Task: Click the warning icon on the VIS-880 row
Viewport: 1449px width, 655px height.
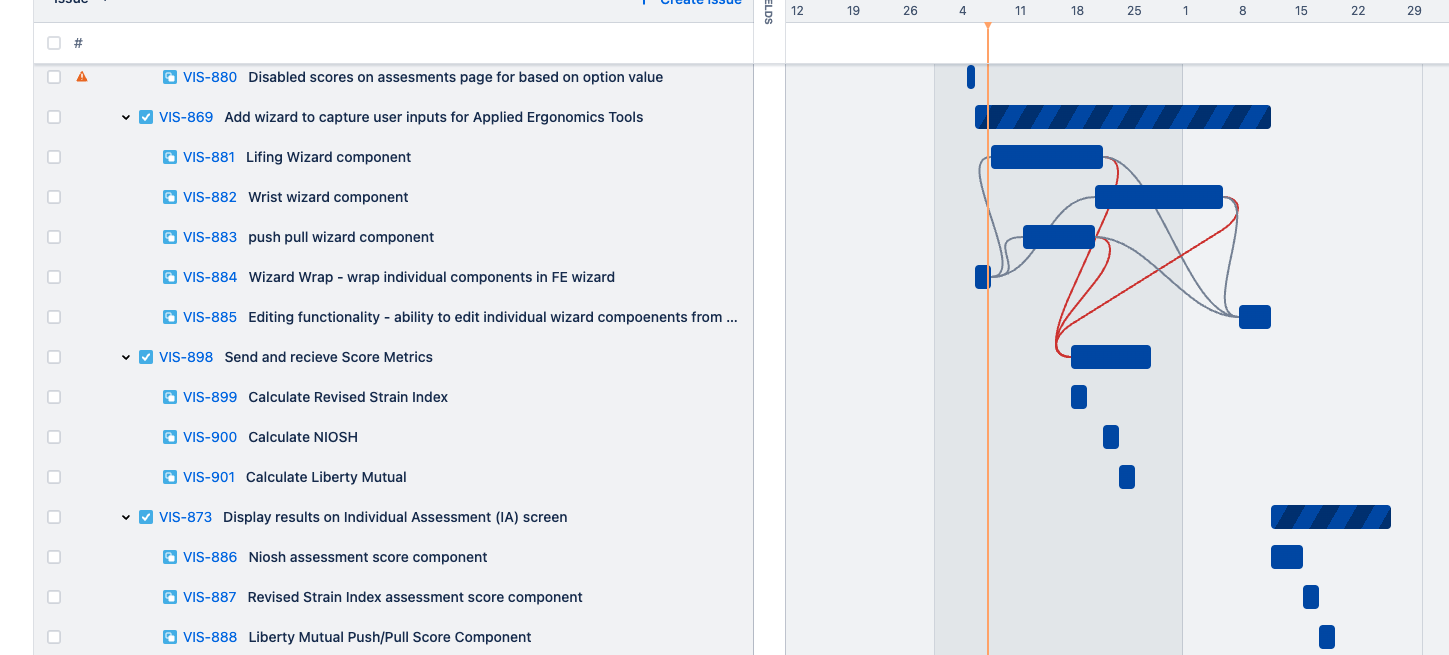Action: pos(82,76)
